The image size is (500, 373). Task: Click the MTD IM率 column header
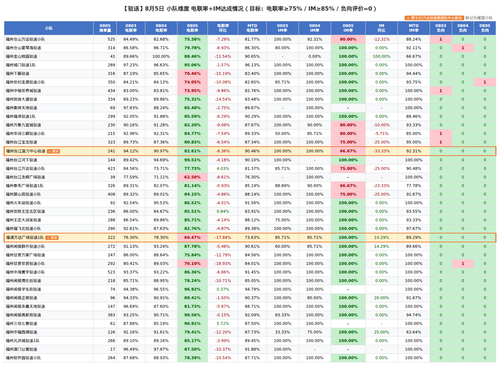click(414, 28)
